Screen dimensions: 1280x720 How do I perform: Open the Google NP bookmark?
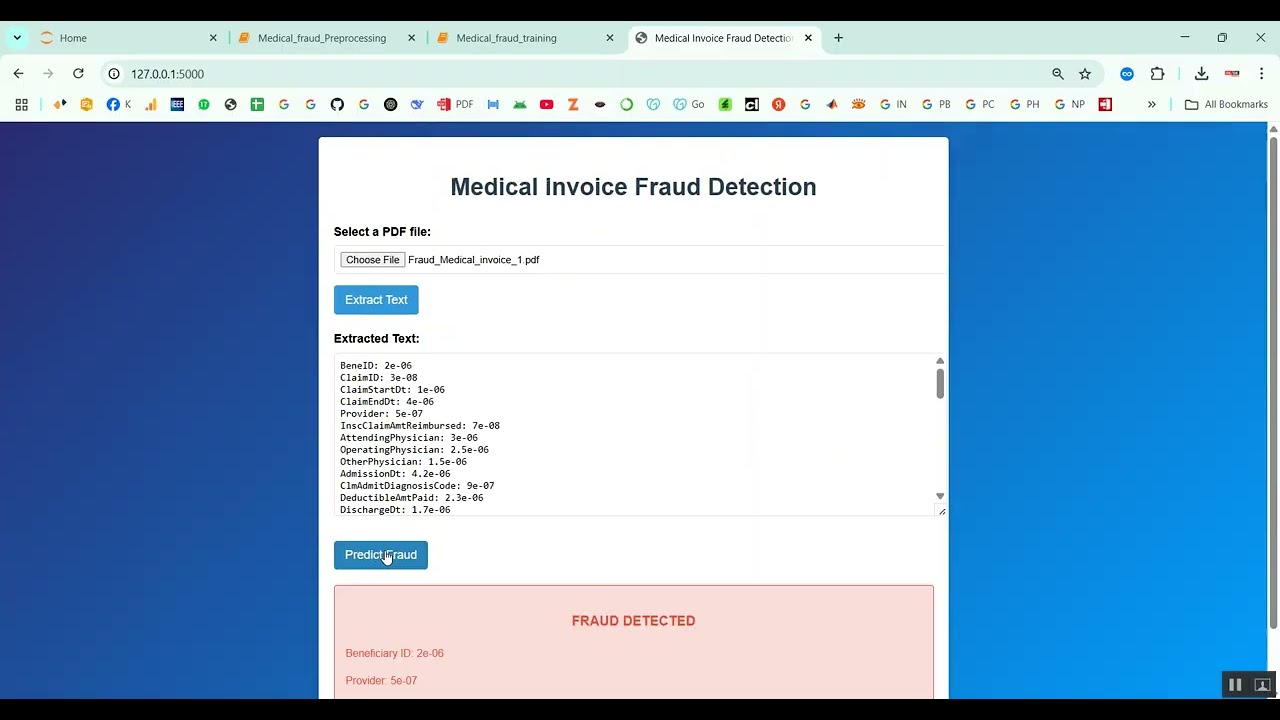coord(1069,104)
